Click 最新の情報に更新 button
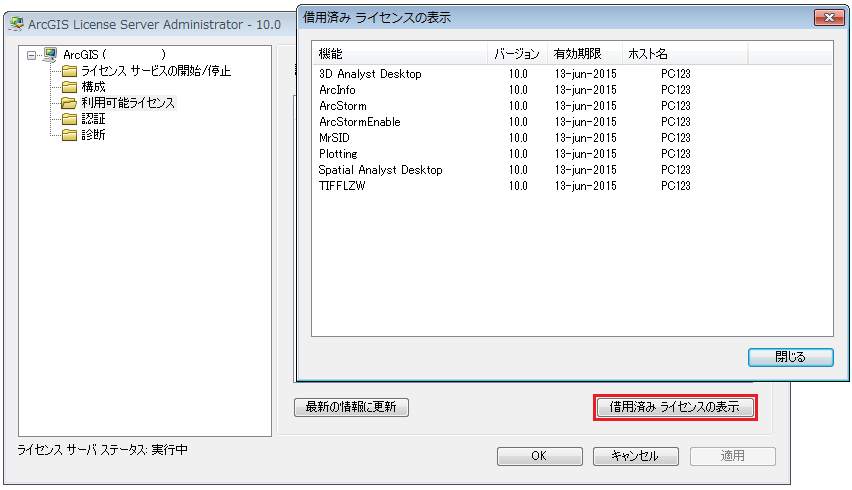This screenshot has height=490, width=852. [x=351, y=407]
